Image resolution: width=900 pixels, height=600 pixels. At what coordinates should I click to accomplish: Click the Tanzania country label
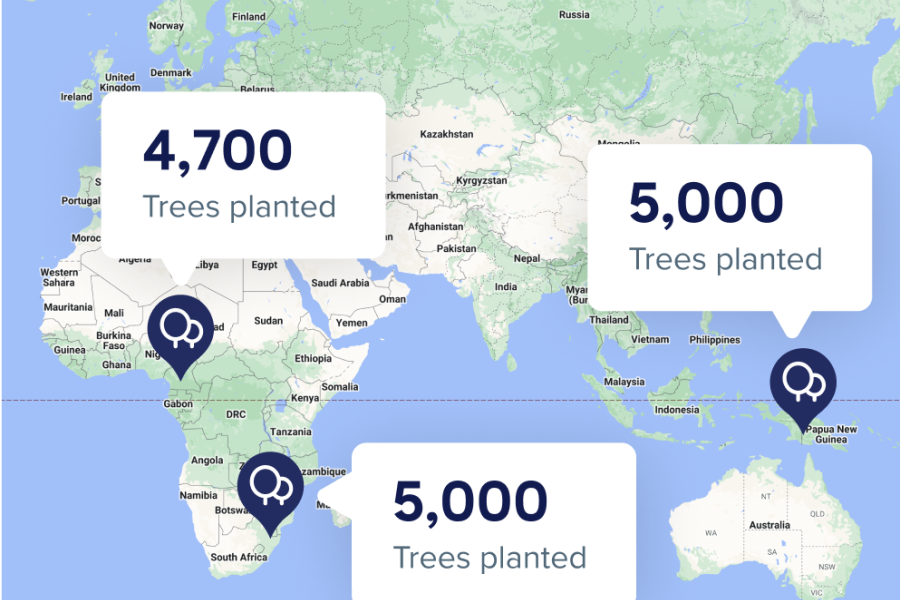[291, 431]
